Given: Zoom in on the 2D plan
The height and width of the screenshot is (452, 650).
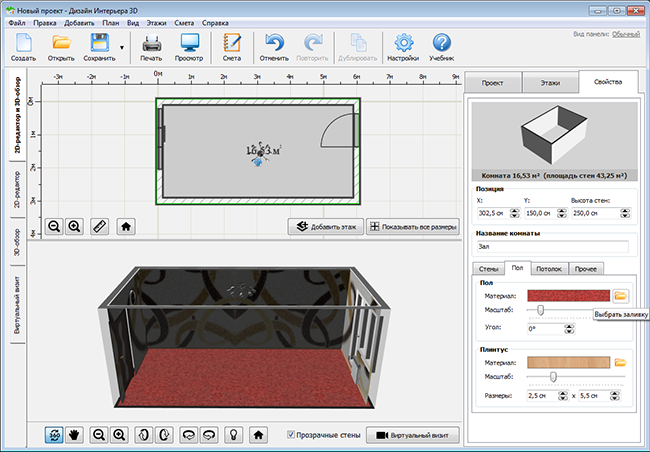Looking at the screenshot, I should (x=75, y=226).
